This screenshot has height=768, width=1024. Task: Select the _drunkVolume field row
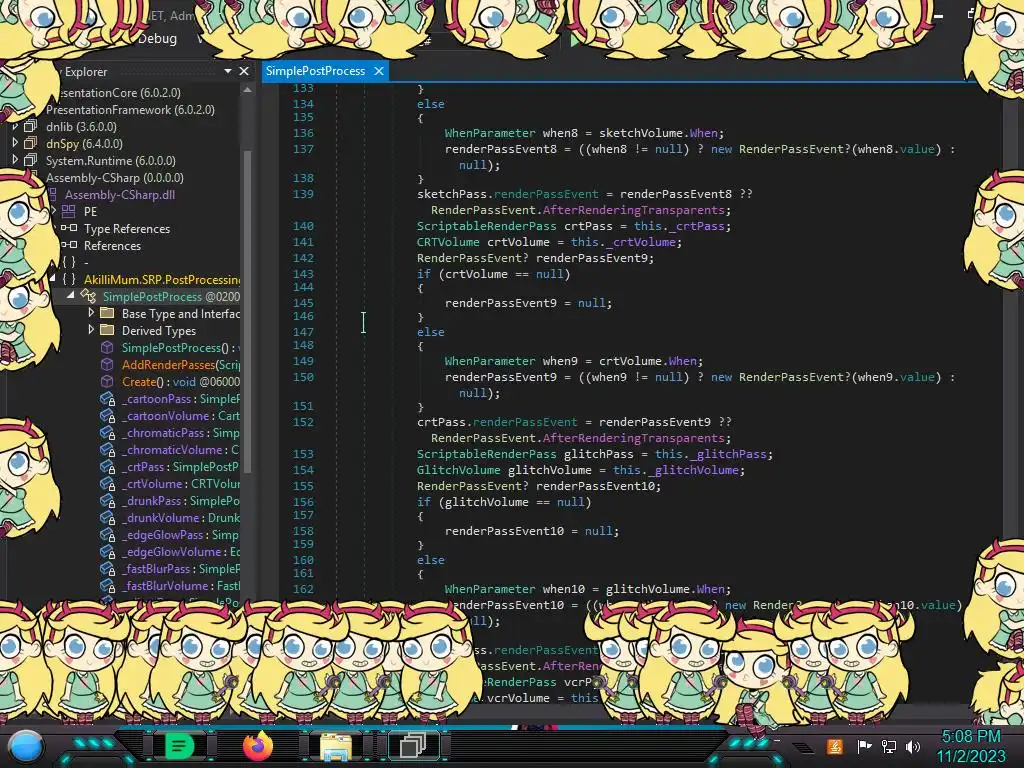(170, 517)
